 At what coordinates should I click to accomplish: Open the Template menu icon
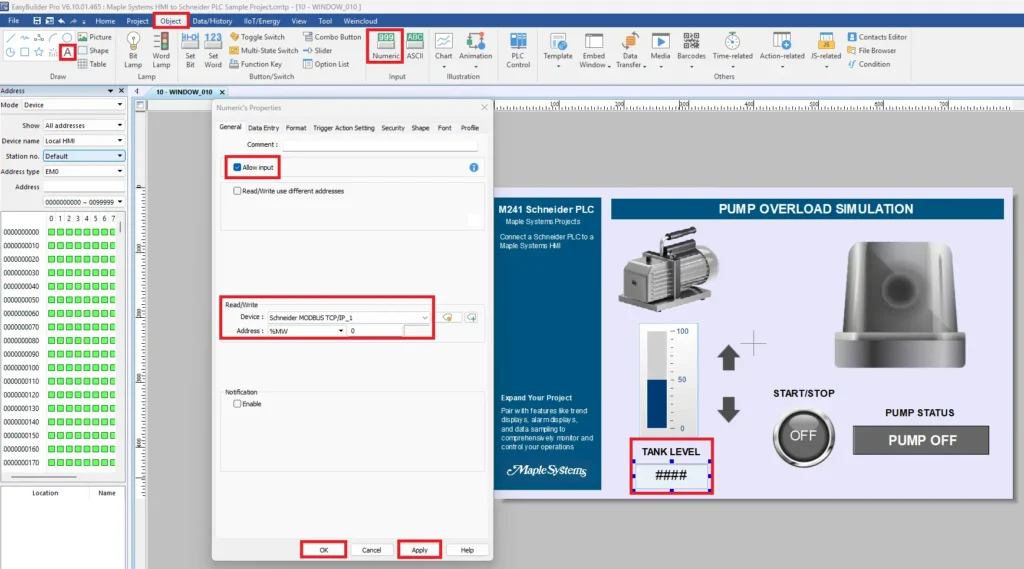click(558, 50)
